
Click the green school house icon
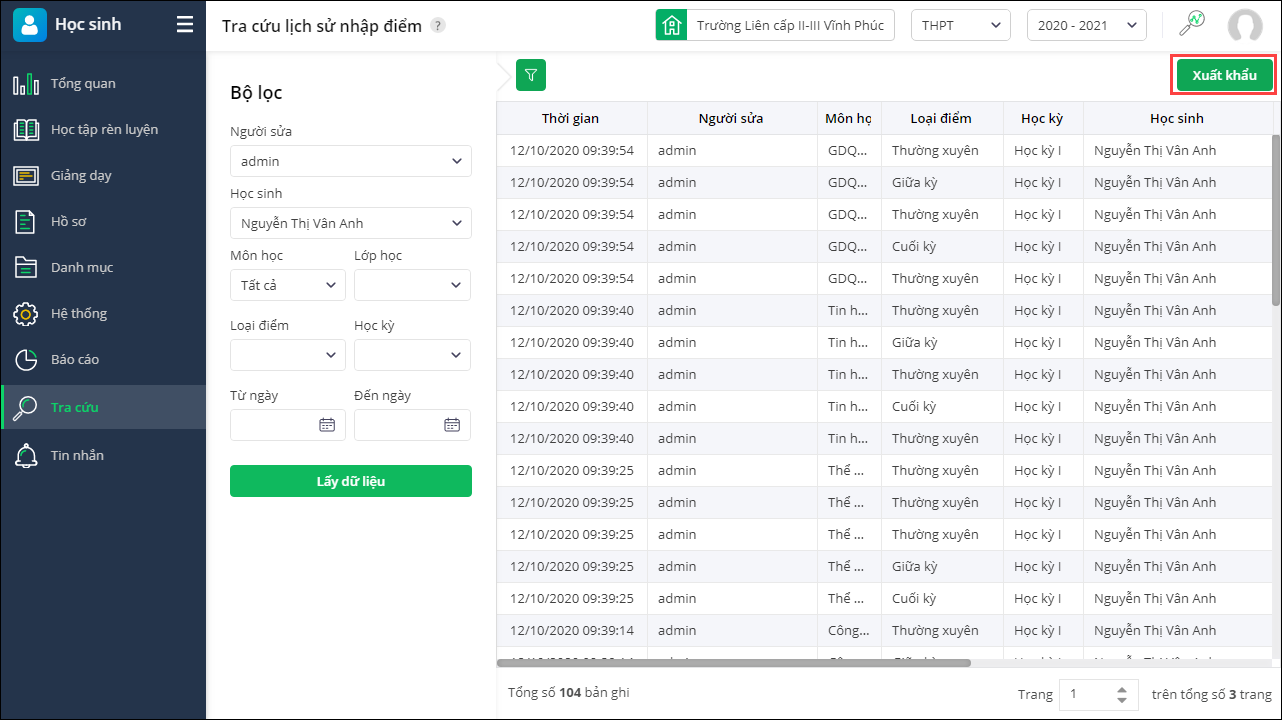coord(671,25)
